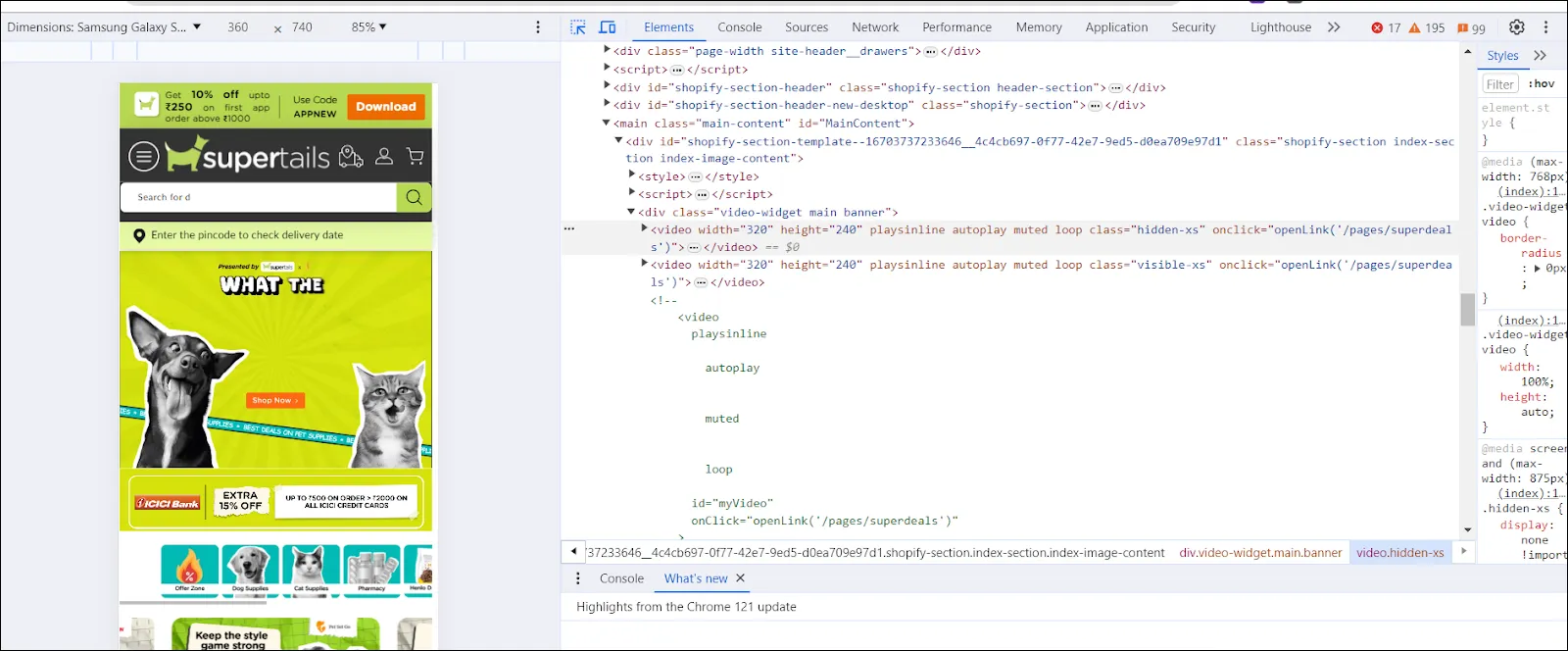This screenshot has width=1568, height=651.
Task: Switch to the Console panel tab
Action: (x=739, y=27)
